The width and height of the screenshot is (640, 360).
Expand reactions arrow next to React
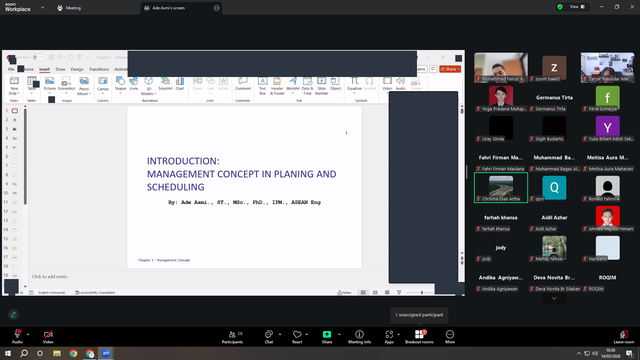(307, 334)
